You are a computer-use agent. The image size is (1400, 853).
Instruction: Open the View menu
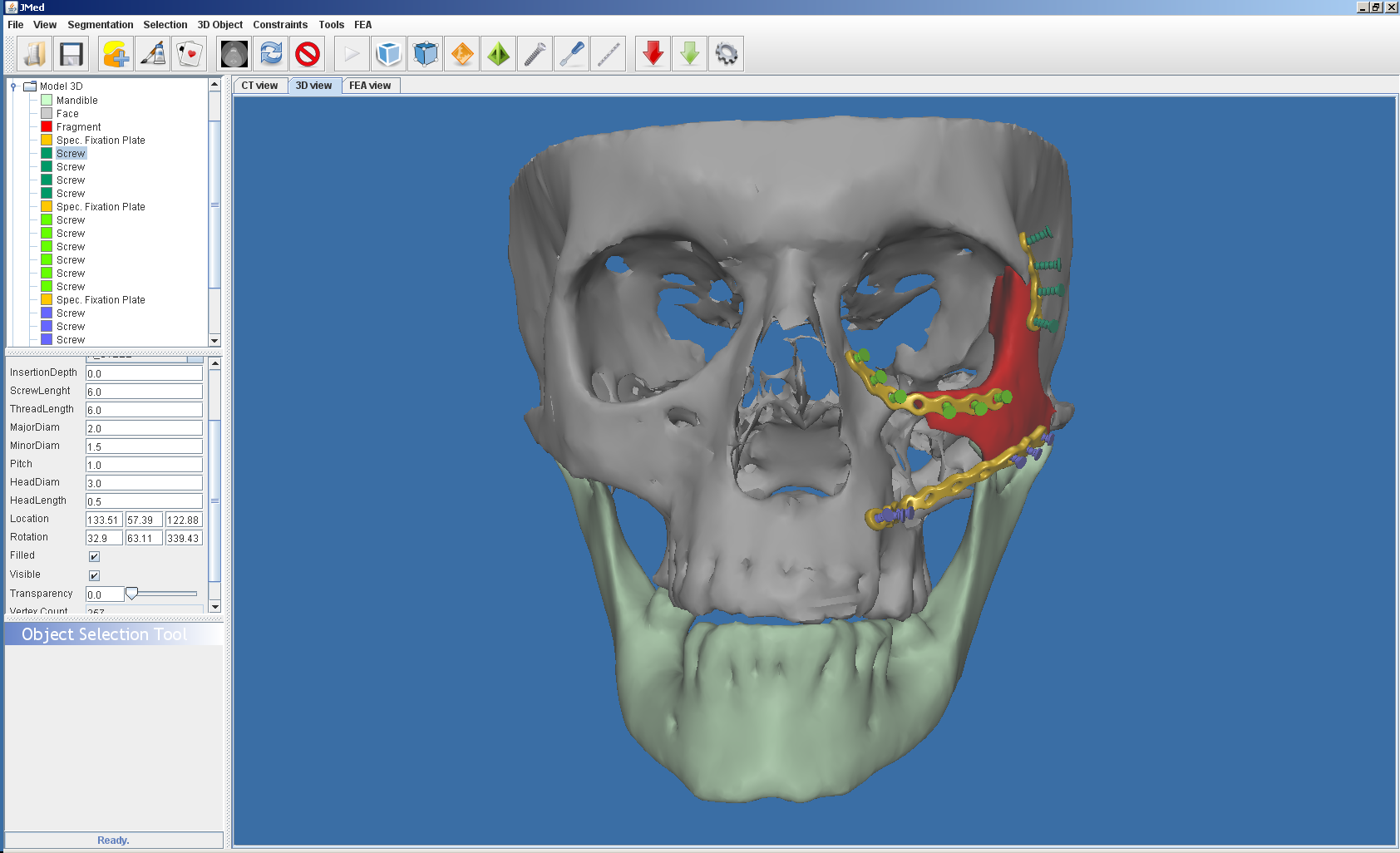coord(45,25)
